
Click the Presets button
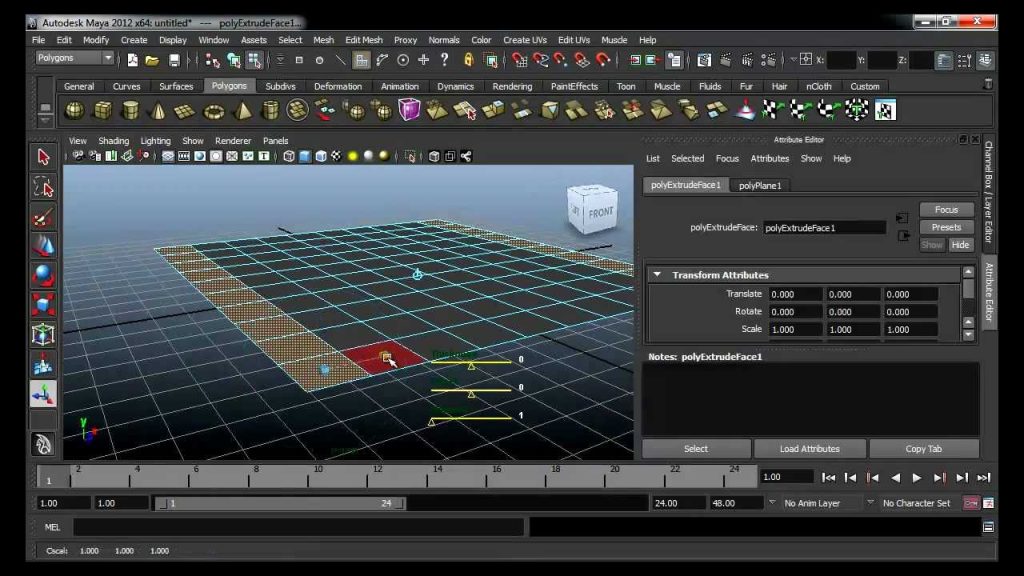(946, 227)
